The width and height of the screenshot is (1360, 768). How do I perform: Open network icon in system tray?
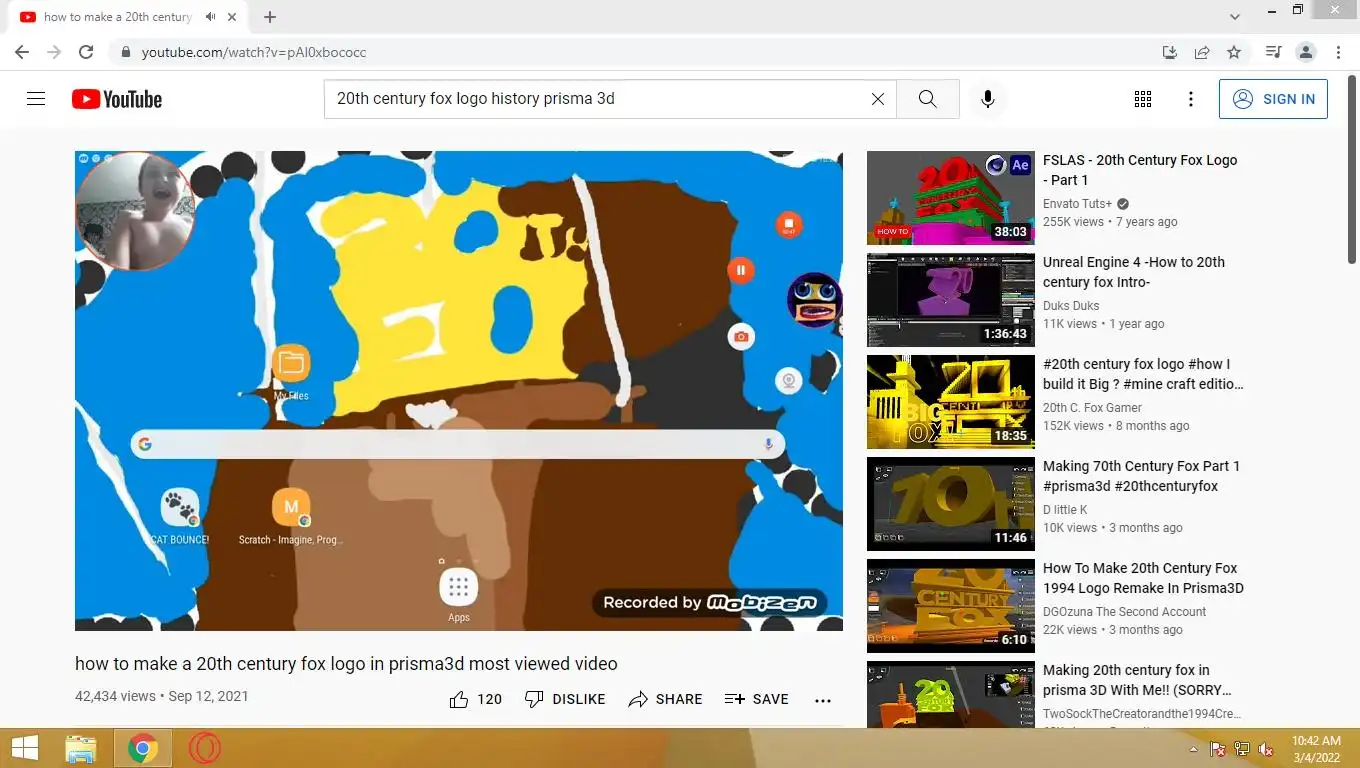[x=1242, y=749]
